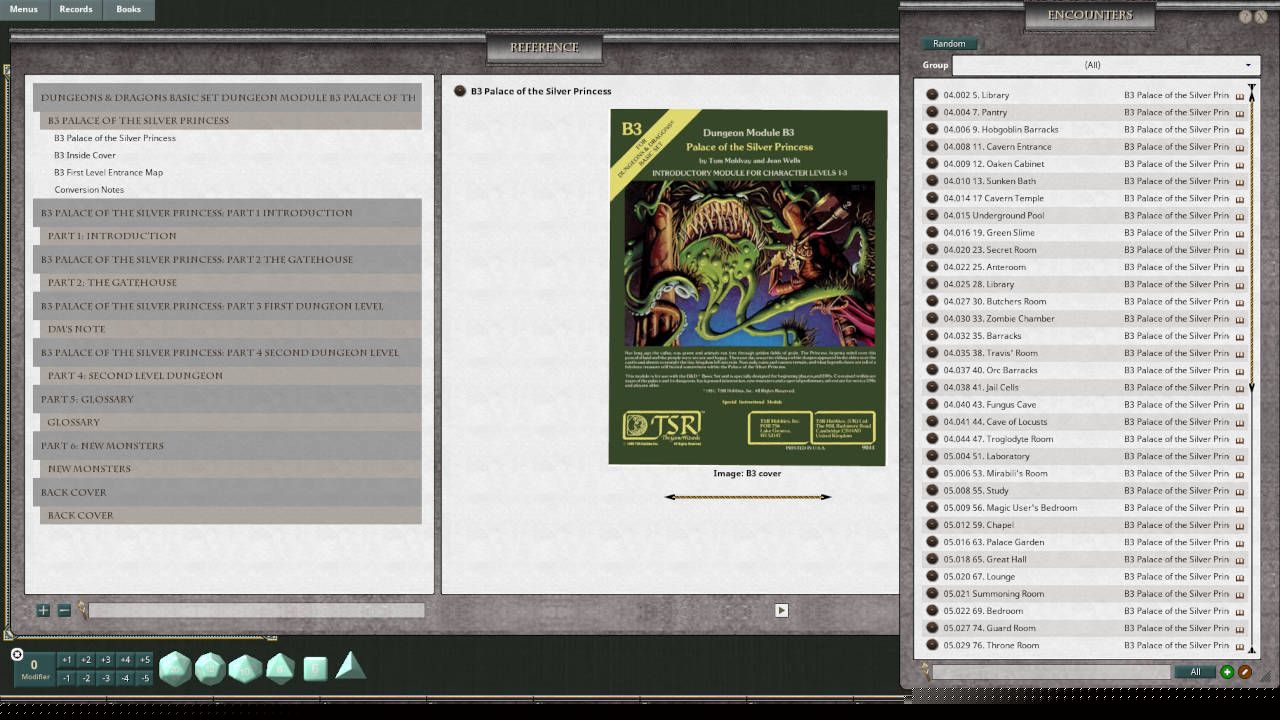Expand Part 1 Introduction chapter header
The height and width of the screenshot is (720, 1280).
[227, 213]
